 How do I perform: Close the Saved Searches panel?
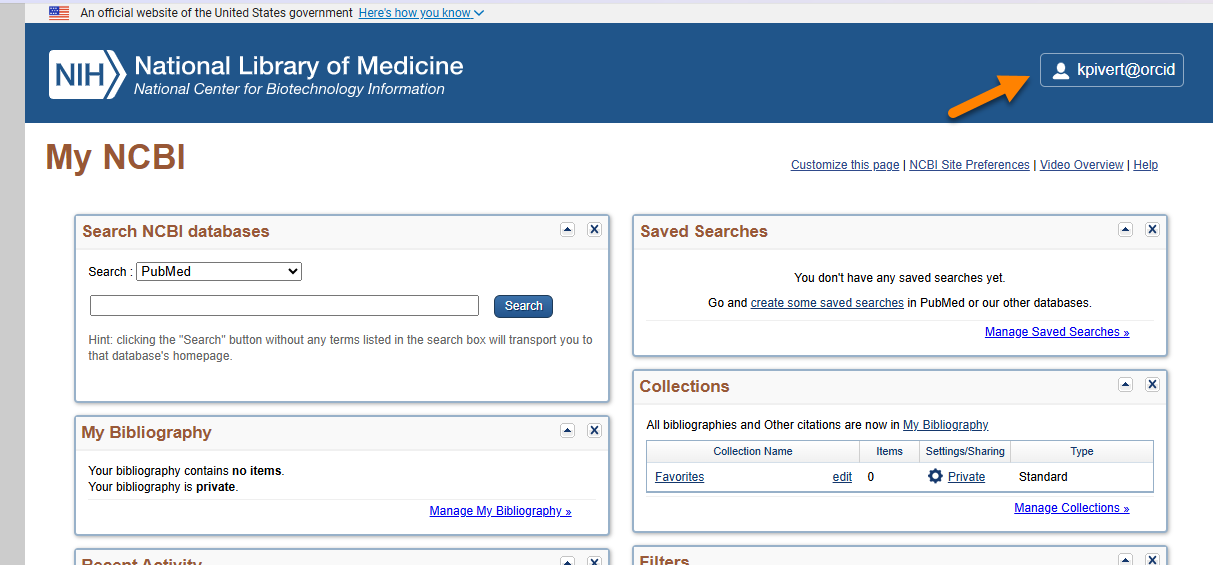tap(1152, 229)
